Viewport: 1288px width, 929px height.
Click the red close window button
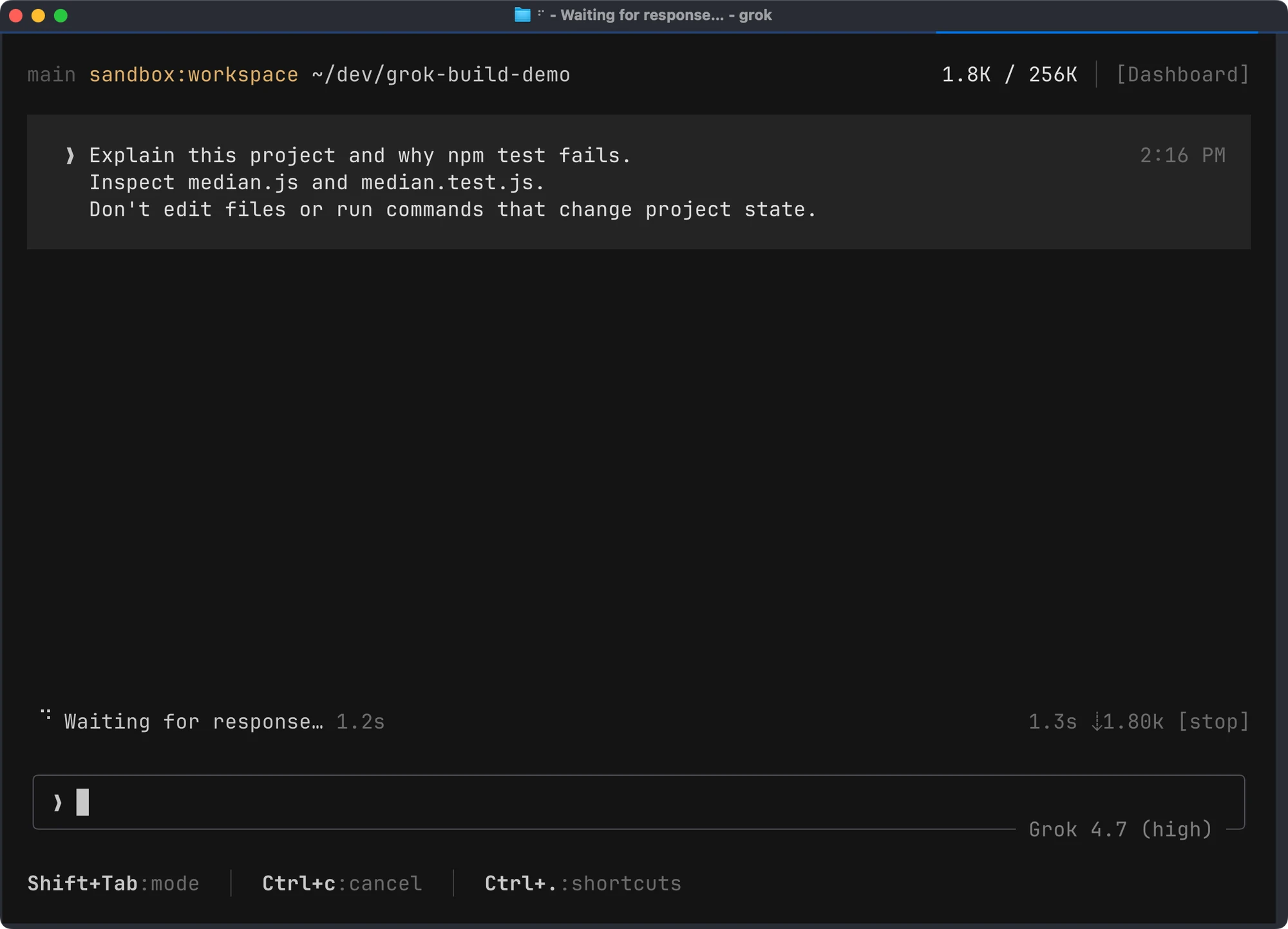16,15
